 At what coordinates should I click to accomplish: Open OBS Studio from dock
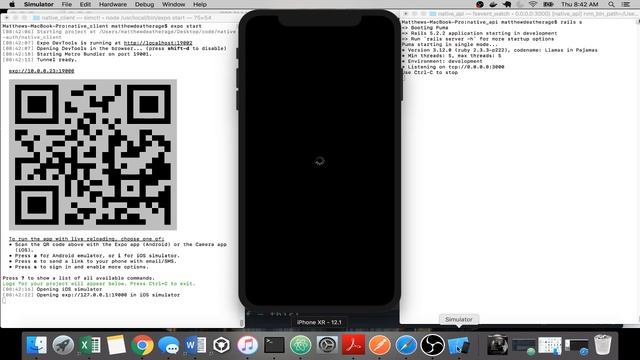[x=432, y=345]
